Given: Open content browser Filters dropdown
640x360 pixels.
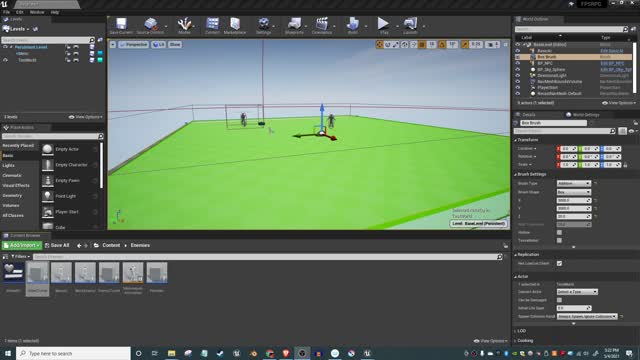Looking at the screenshot, I should coord(20,257).
